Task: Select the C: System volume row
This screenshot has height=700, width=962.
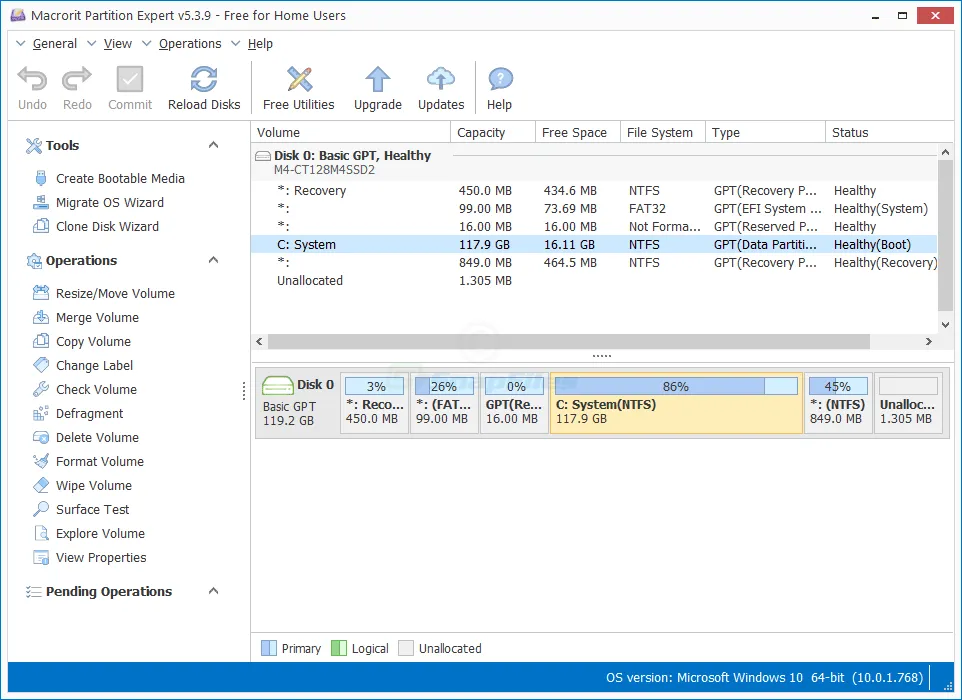Action: click(594, 244)
